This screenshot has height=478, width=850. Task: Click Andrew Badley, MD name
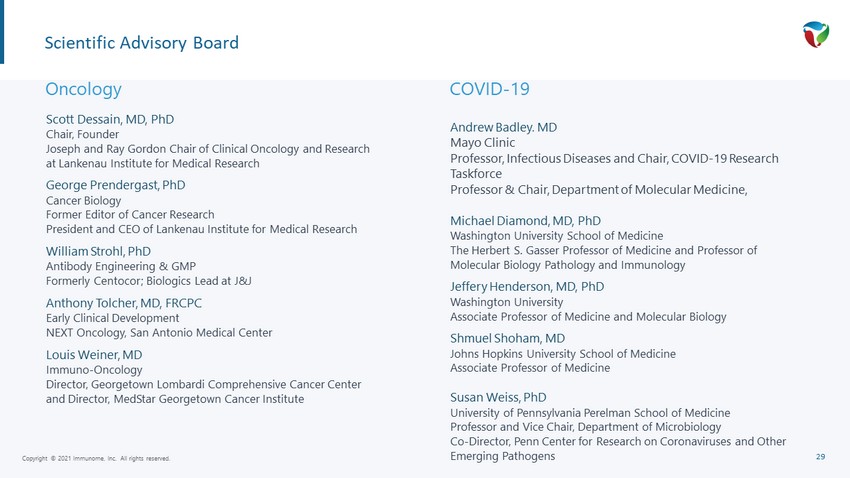tap(503, 127)
